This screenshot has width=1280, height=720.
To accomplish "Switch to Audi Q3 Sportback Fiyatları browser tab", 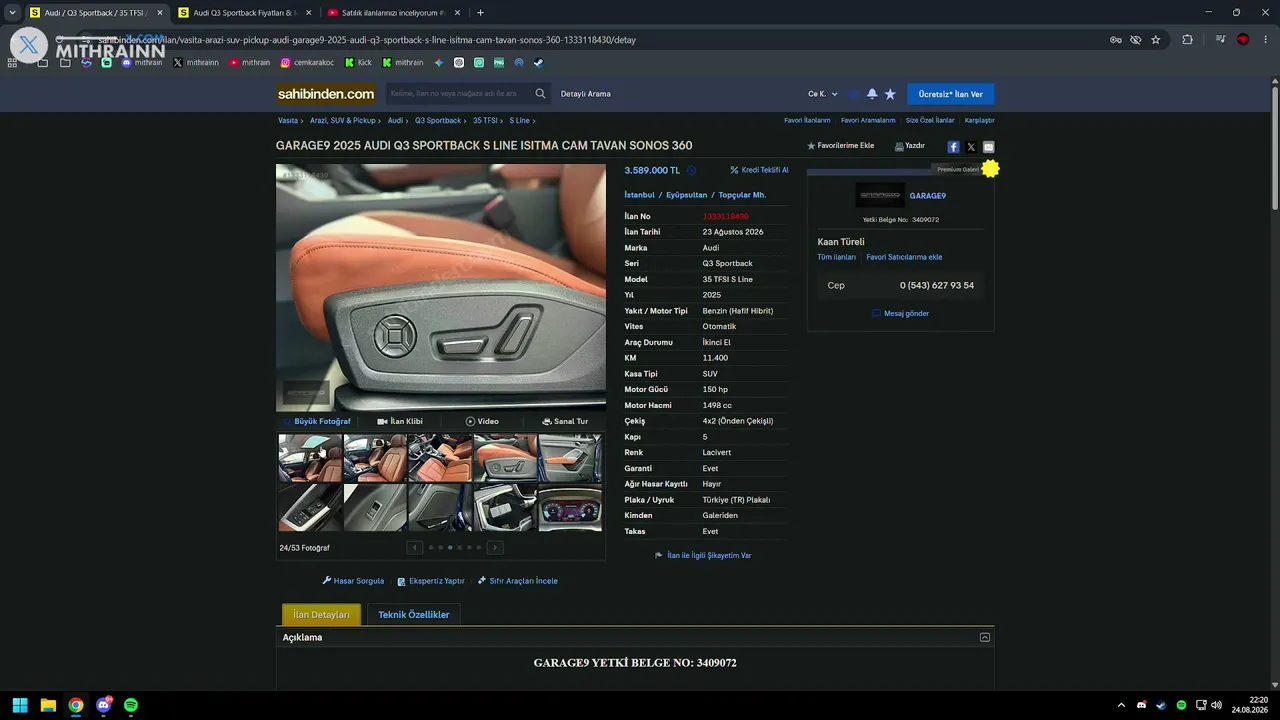I will click(x=243, y=13).
